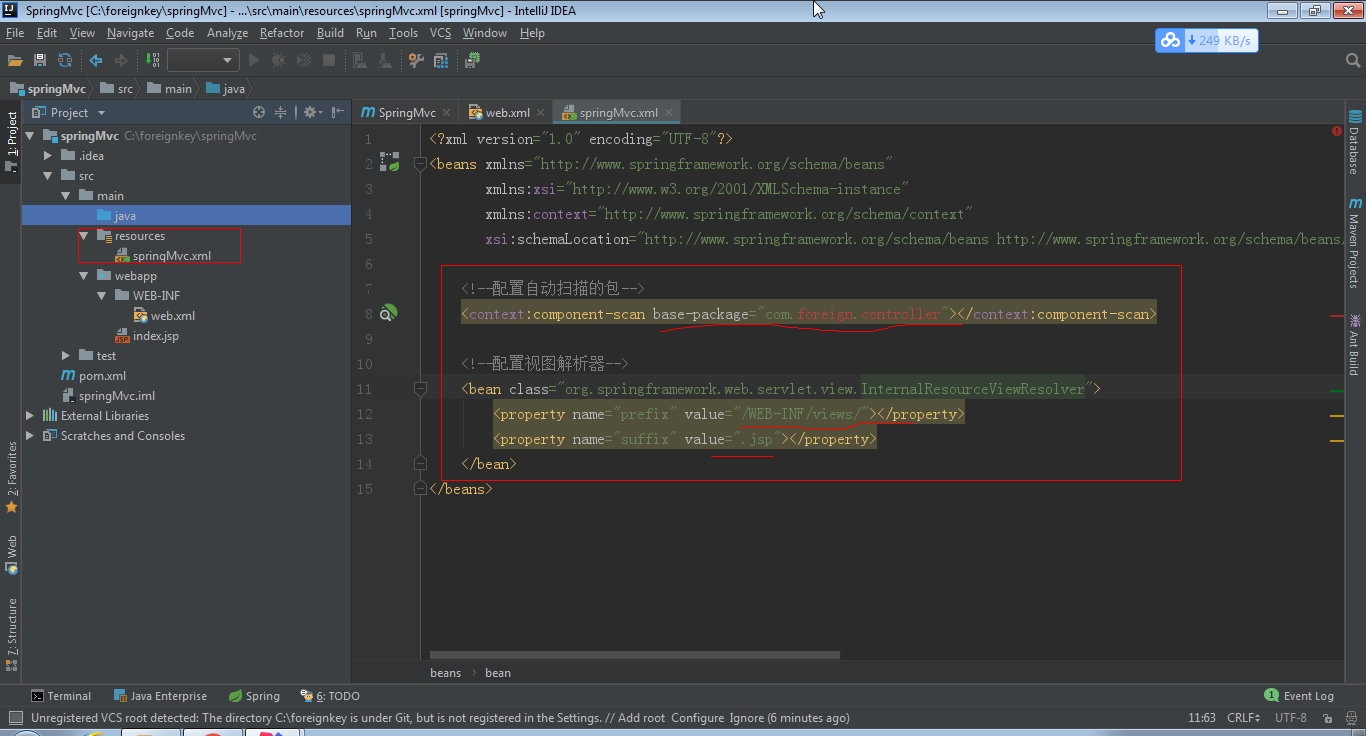Screen dimensions: 1366x736
Task: Click the Forward navigation arrow icon
Action: point(121,60)
